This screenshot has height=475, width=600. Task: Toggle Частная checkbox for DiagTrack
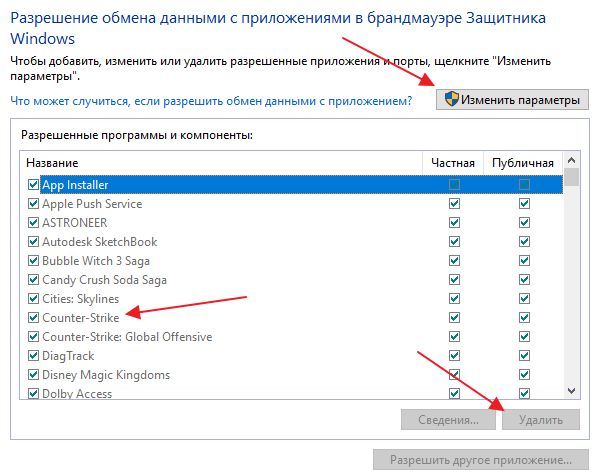coord(454,356)
